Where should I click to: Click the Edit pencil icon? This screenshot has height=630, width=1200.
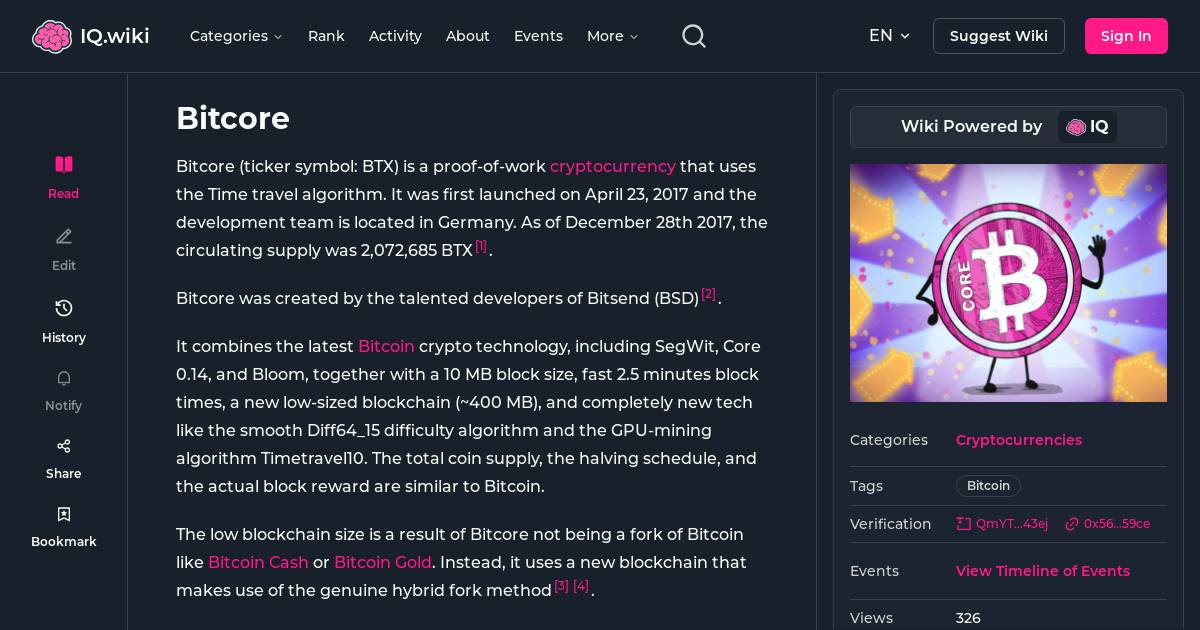point(63,236)
